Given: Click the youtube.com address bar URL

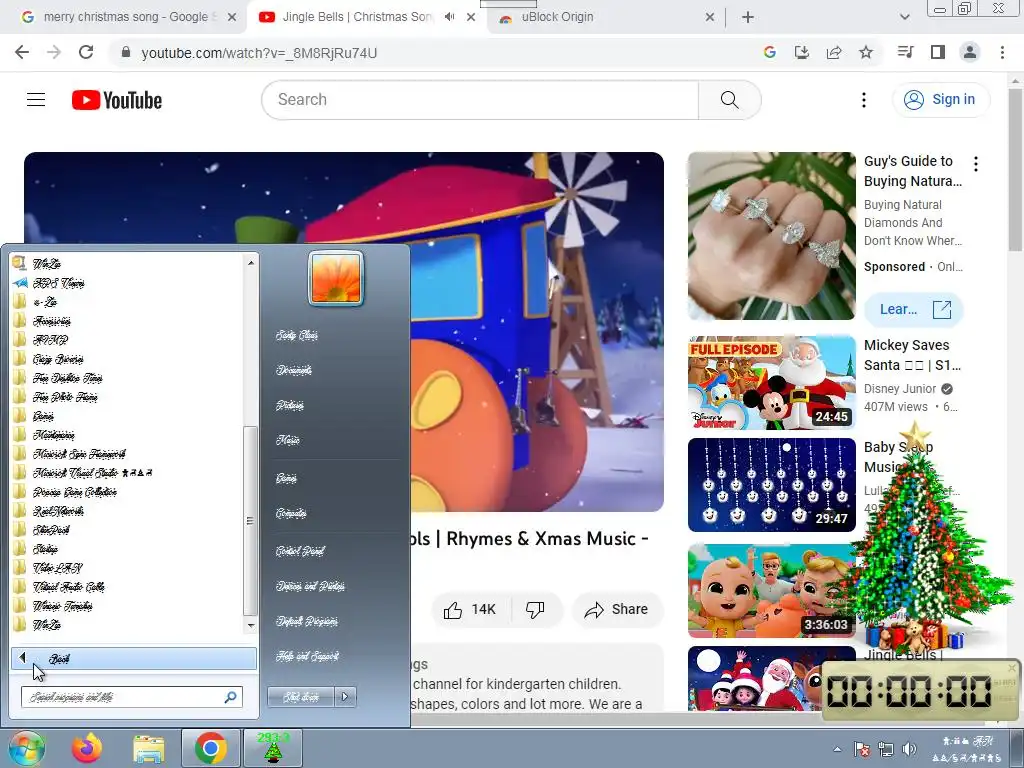Looking at the screenshot, I should pos(259,53).
